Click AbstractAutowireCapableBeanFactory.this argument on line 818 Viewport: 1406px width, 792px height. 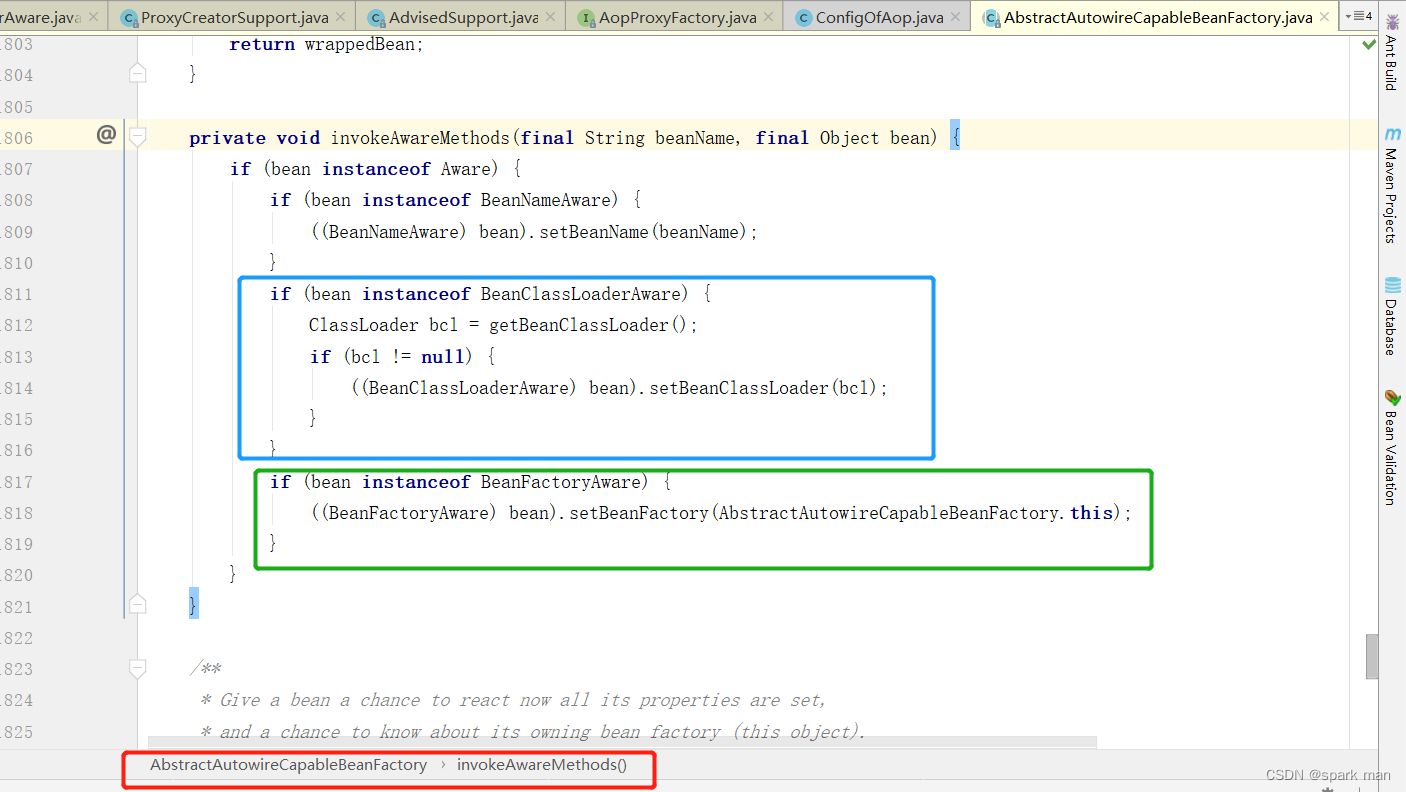click(916, 513)
